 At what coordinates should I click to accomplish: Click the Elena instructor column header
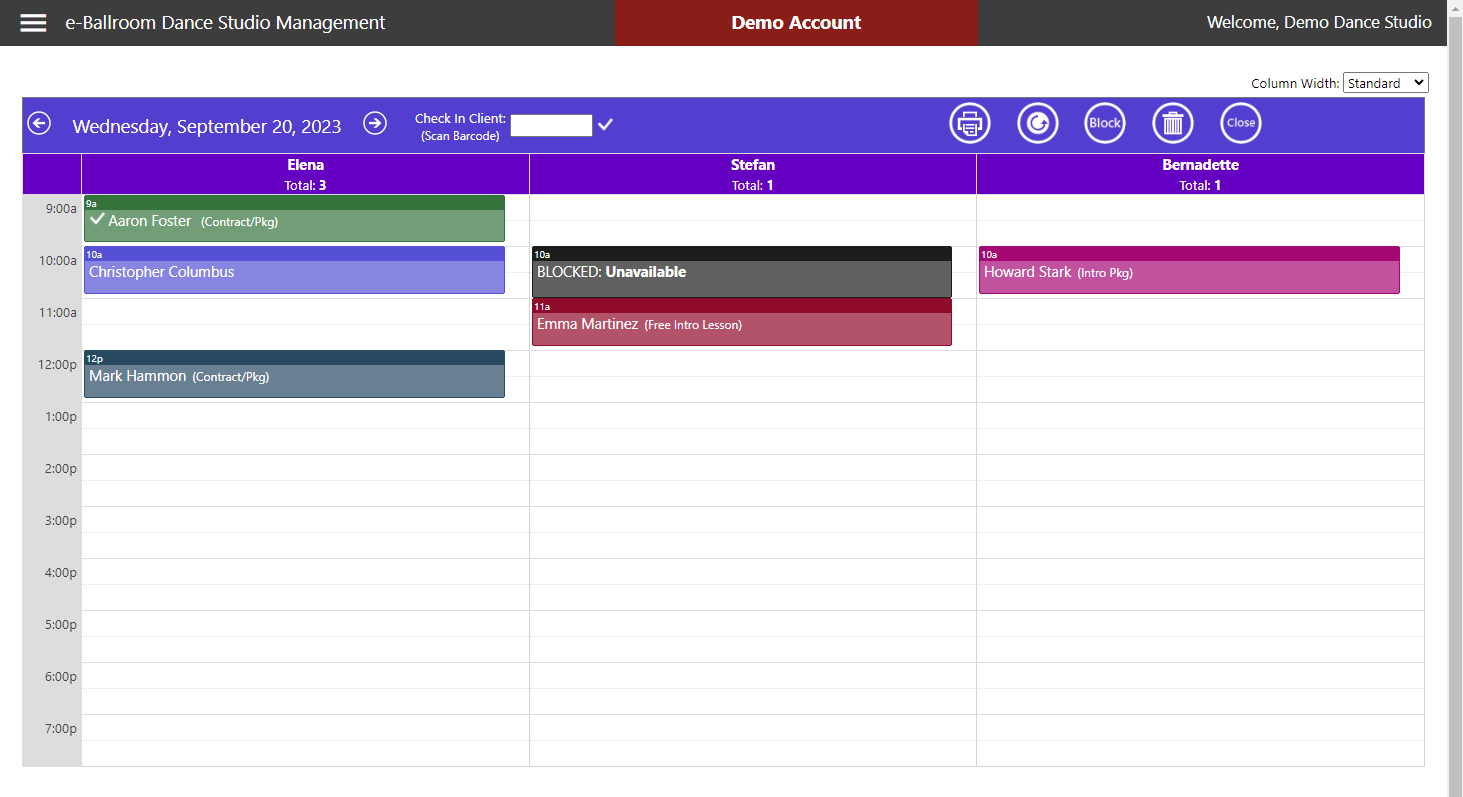(x=305, y=173)
